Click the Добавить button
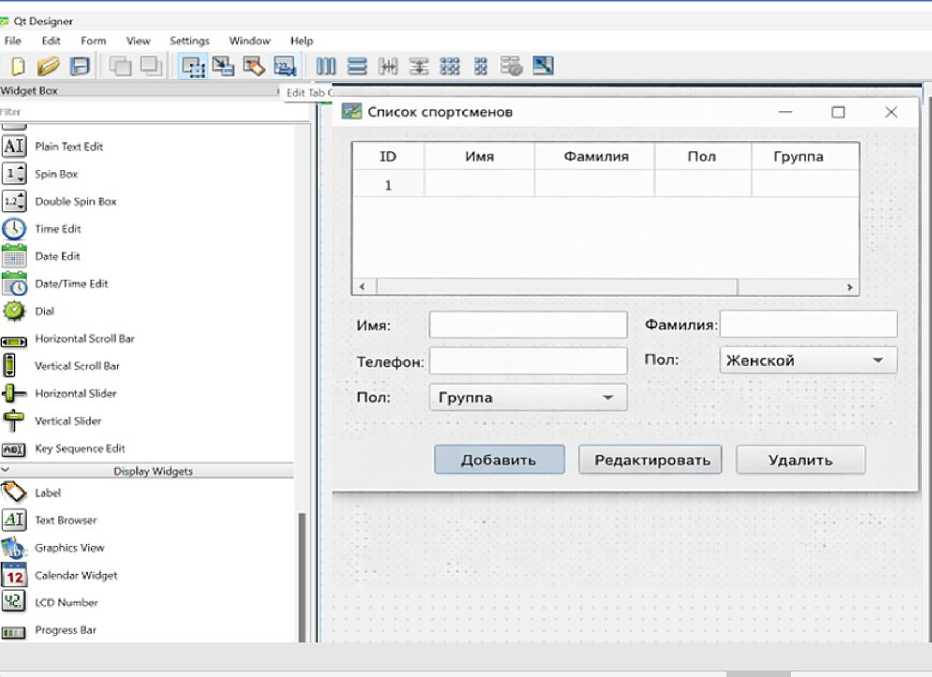Screen dimensions: 932x677 tap(499, 460)
